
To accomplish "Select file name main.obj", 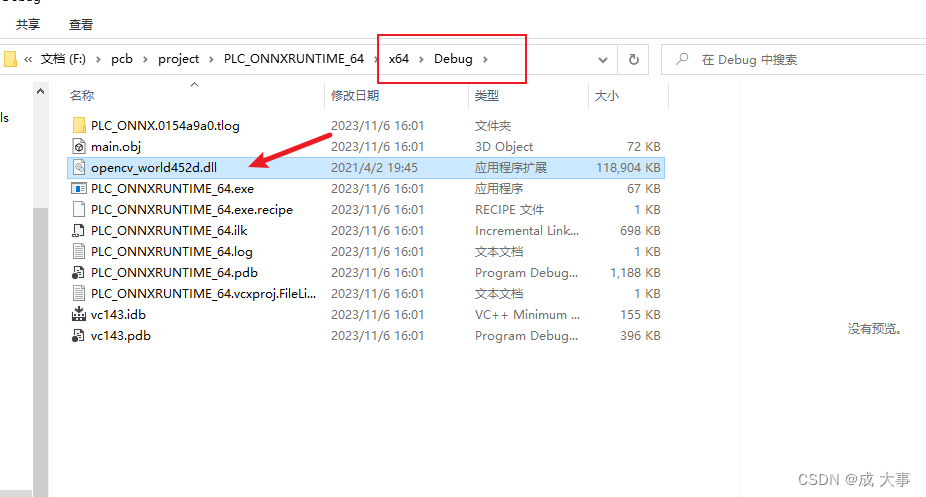I will 116,146.
